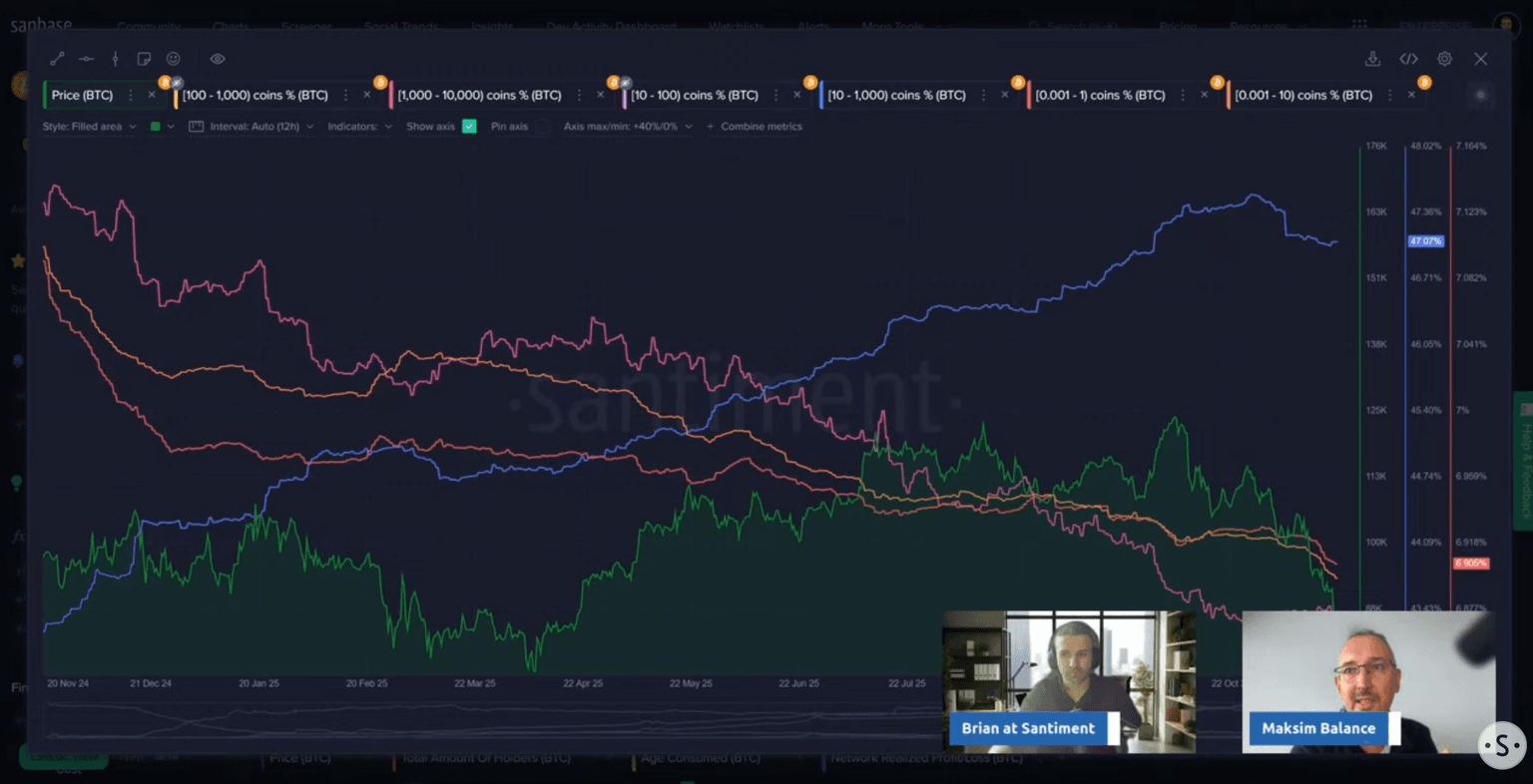Toggle the eye visibility icon in toolbar
Viewport: 1533px width, 784px height.
(217, 59)
